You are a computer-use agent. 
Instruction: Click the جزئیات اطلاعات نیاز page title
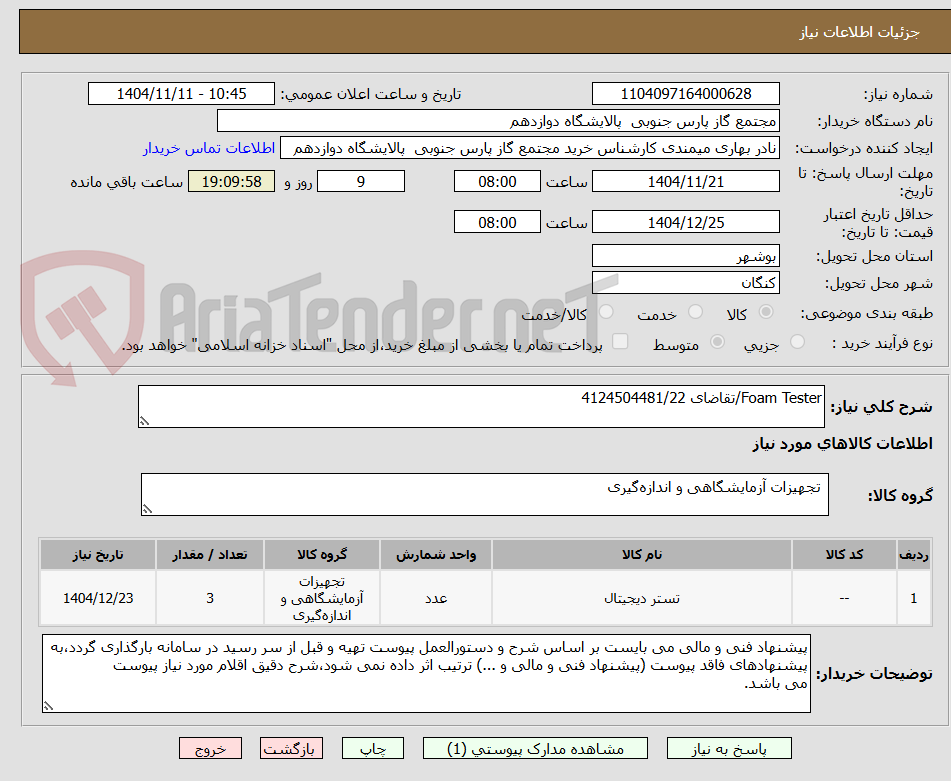click(859, 32)
